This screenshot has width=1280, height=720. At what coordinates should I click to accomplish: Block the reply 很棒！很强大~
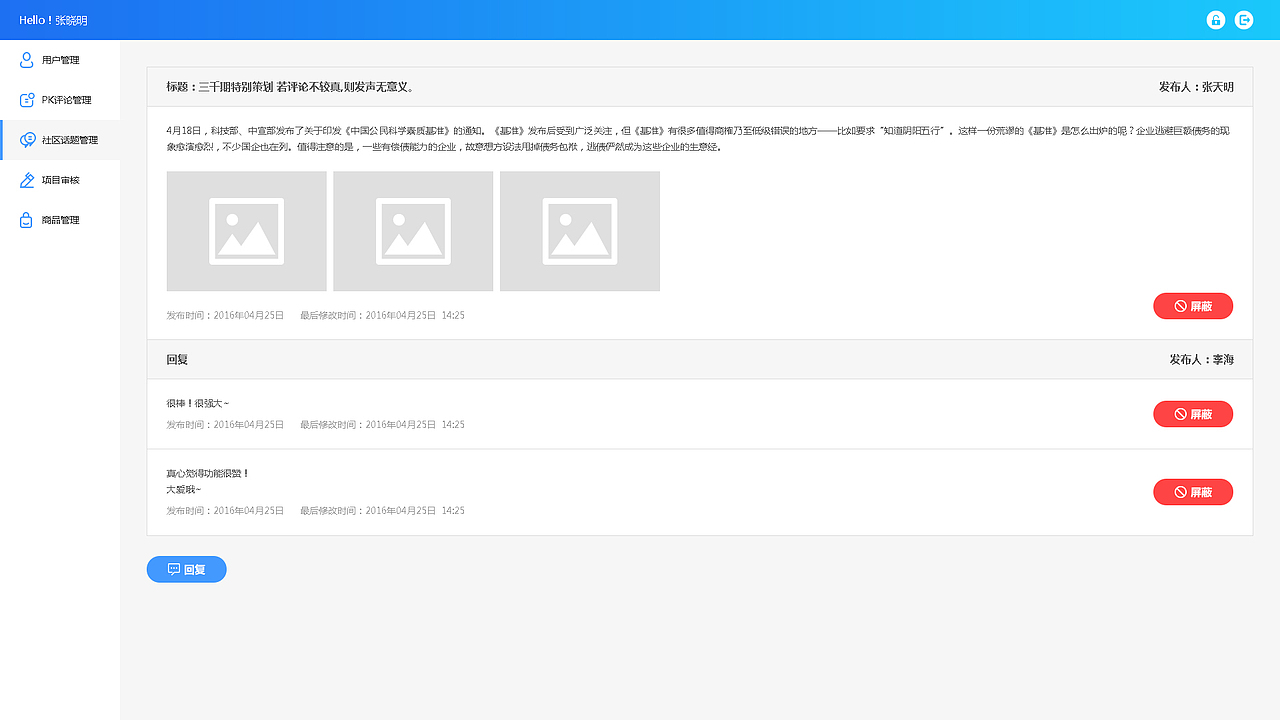tap(1193, 414)
